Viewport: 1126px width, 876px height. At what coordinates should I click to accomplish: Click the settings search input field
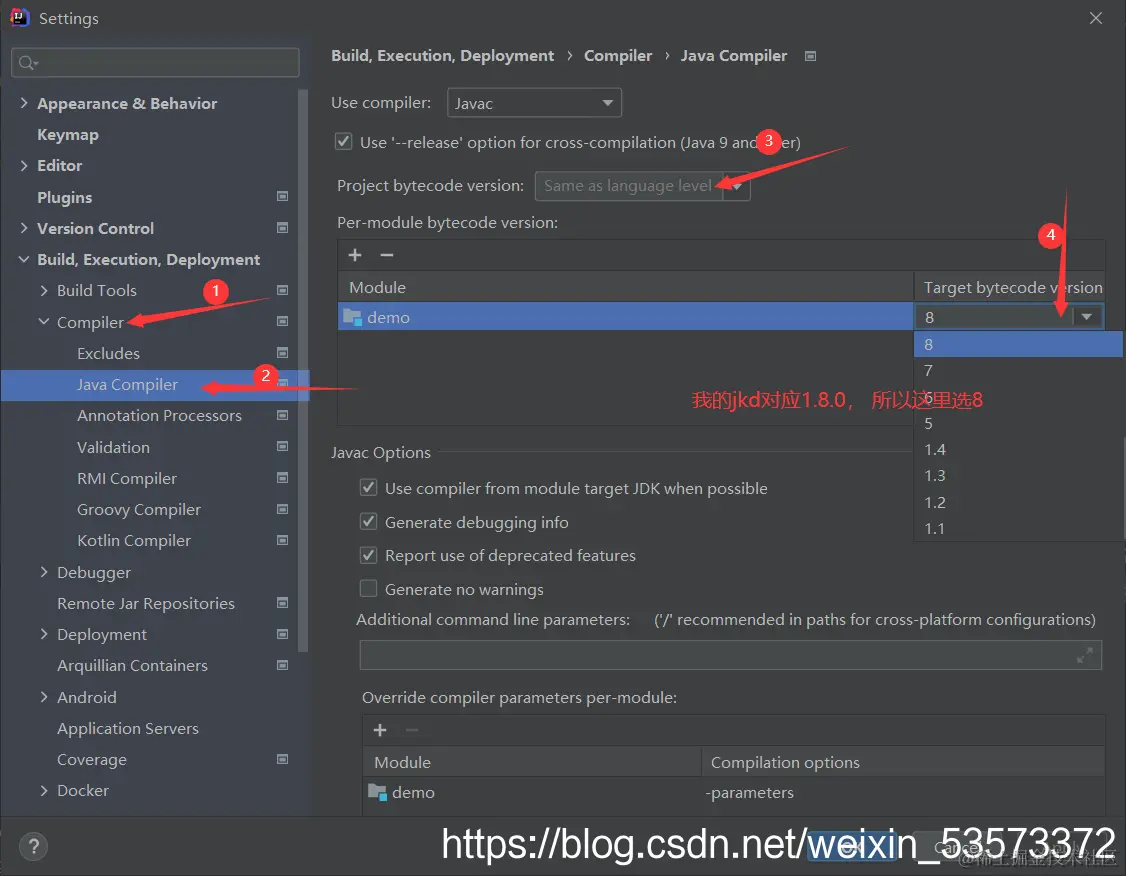click(155, 62)
